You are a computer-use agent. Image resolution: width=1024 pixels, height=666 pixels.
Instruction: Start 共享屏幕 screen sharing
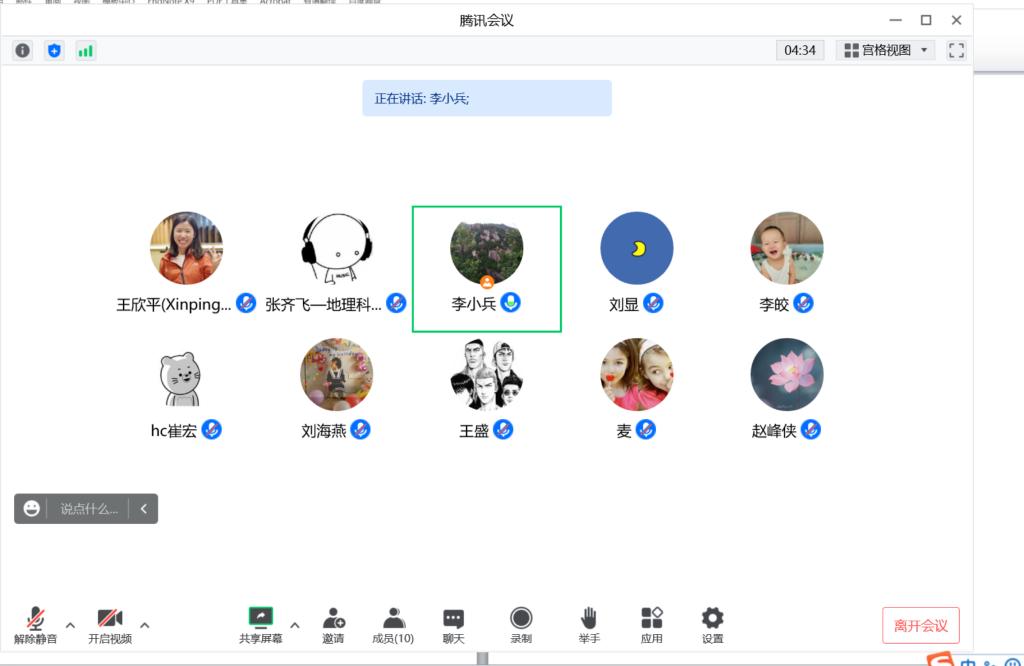260,625
